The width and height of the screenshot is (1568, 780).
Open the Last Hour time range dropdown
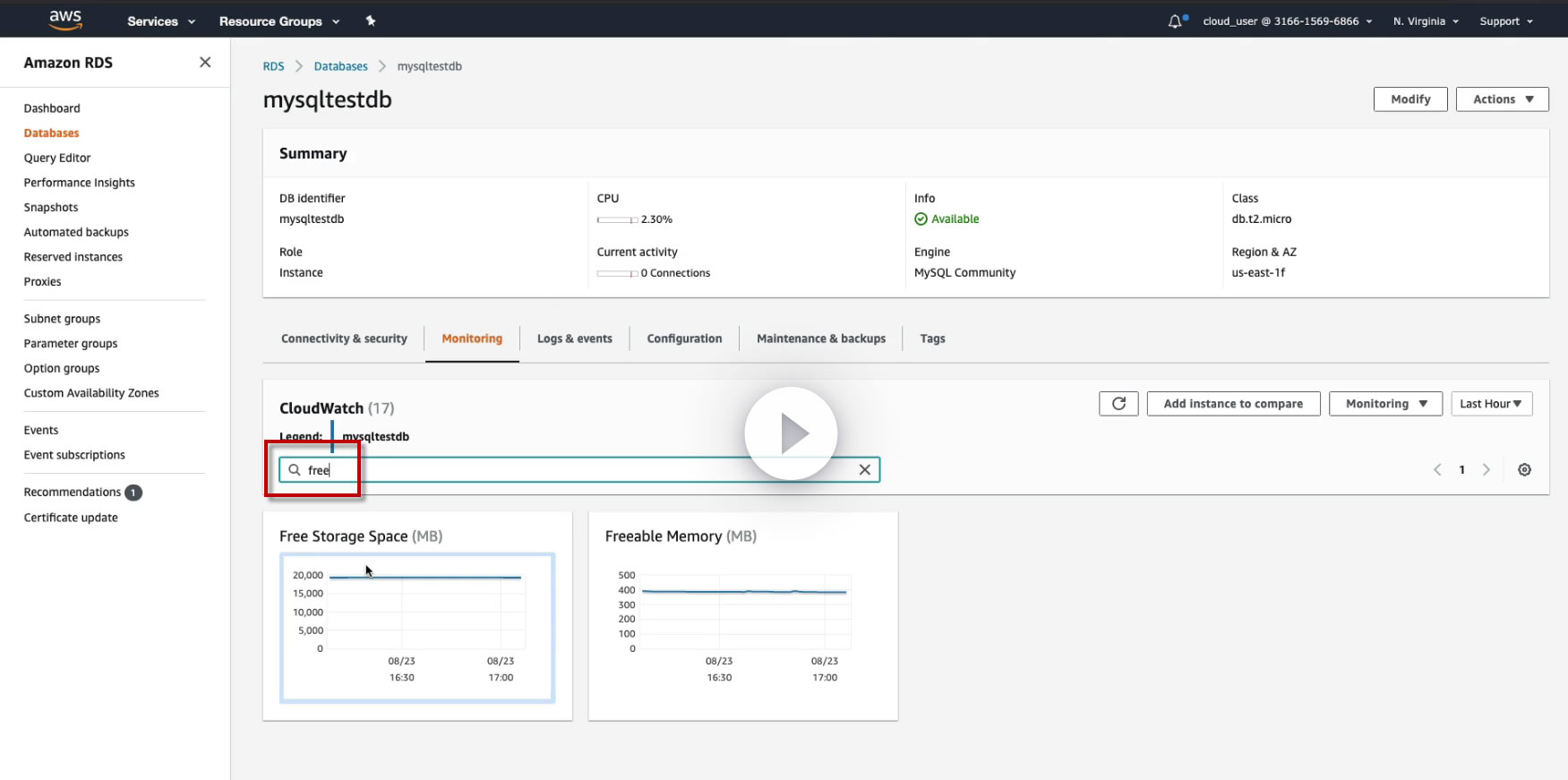coord(1491,404)
